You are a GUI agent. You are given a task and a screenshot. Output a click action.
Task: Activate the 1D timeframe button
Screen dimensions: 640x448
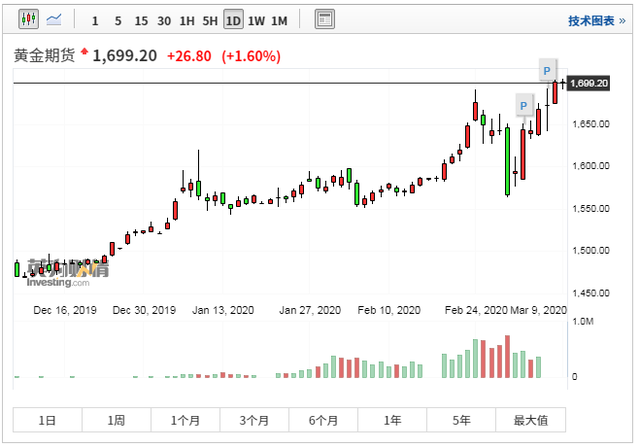click(233, 21)
